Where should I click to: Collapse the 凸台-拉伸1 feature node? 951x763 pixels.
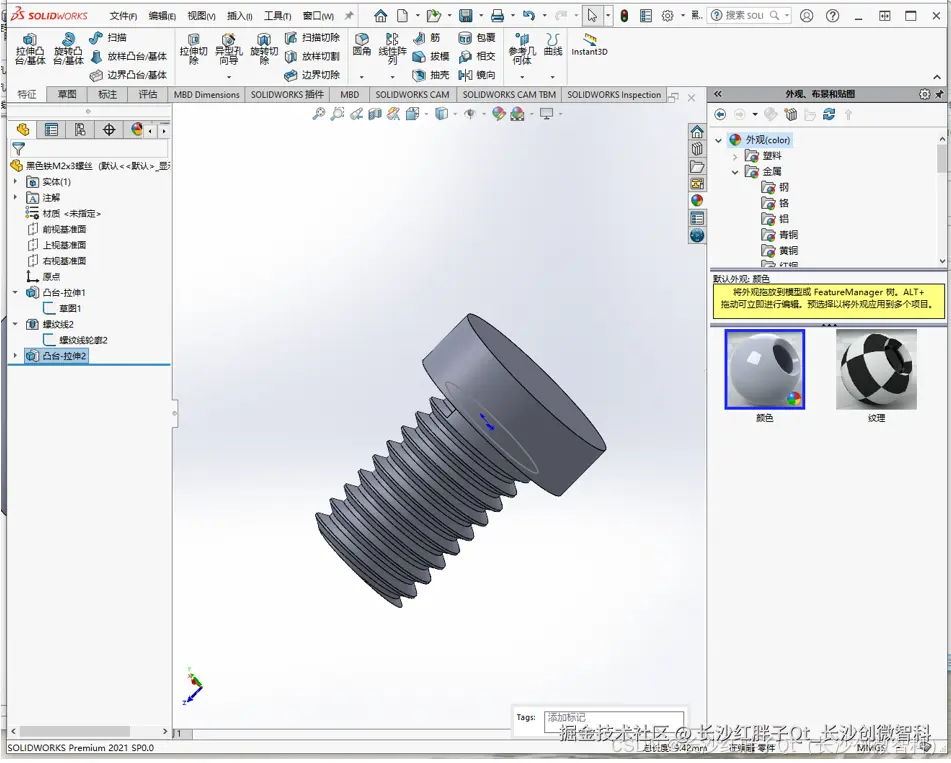[x=15, y=293]
